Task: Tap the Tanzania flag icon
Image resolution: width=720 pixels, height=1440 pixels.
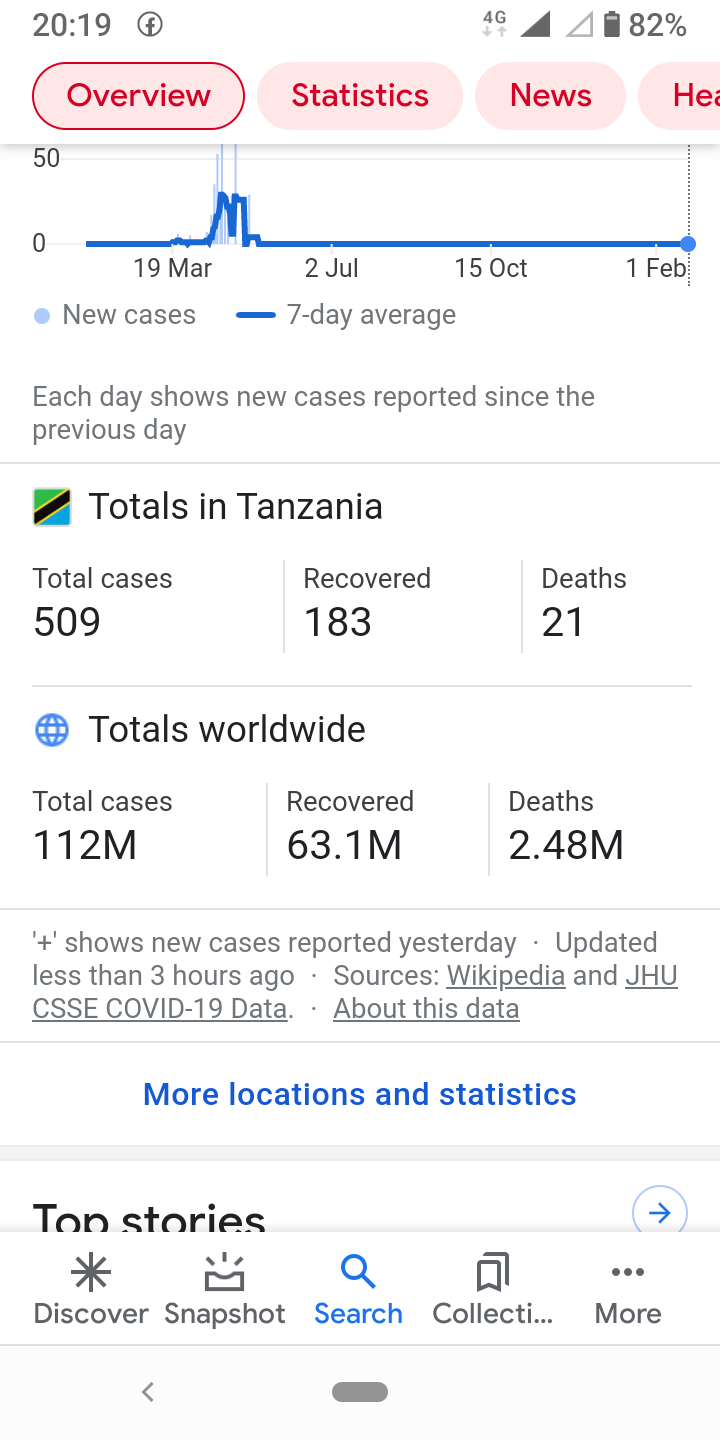Action: pos(52,507)
